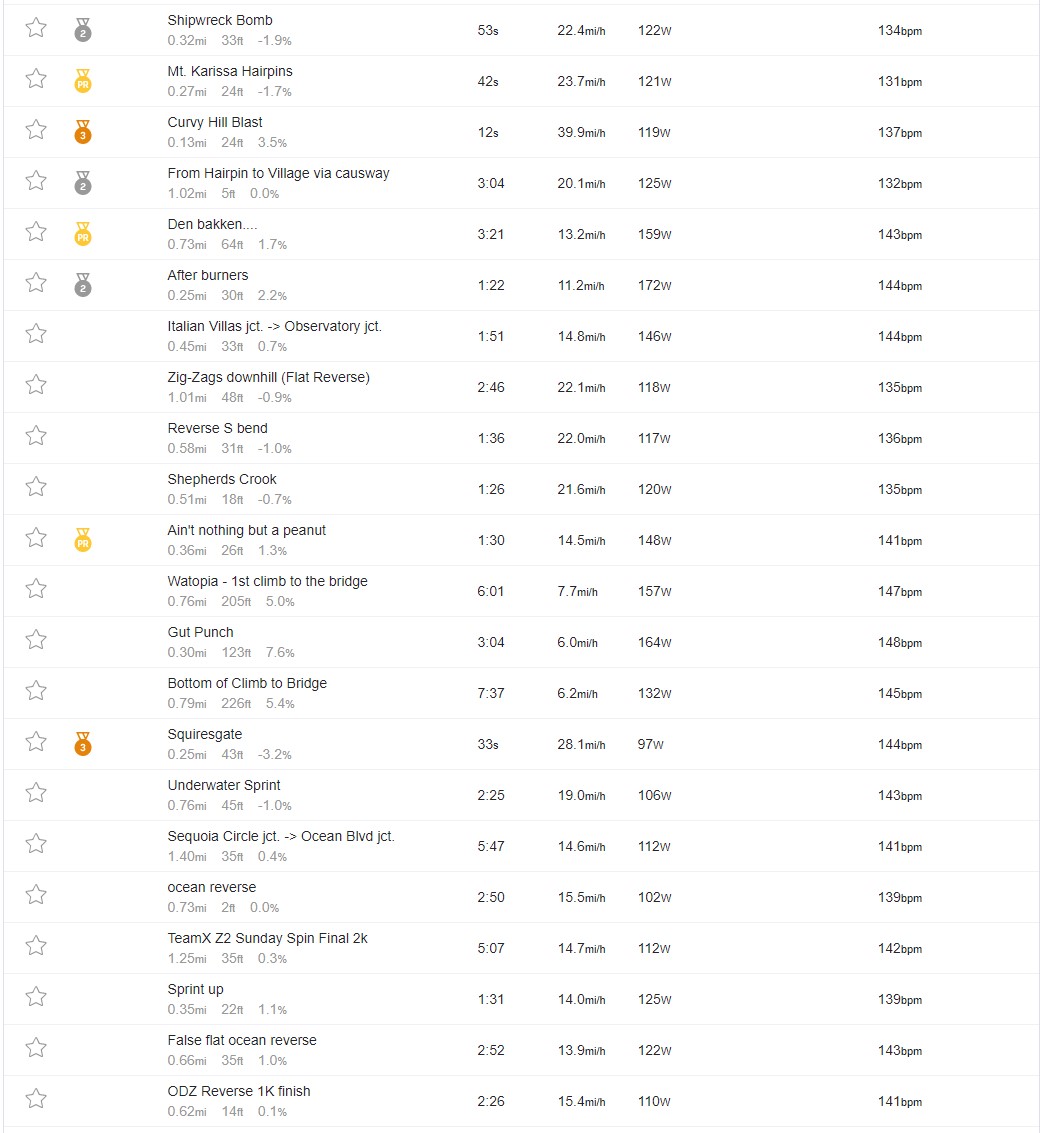The height and width of the screenshot is (1133, 1045).
Task: Click the PR medal on Ain't nothing but a peanut
Action: pos(83,540)
